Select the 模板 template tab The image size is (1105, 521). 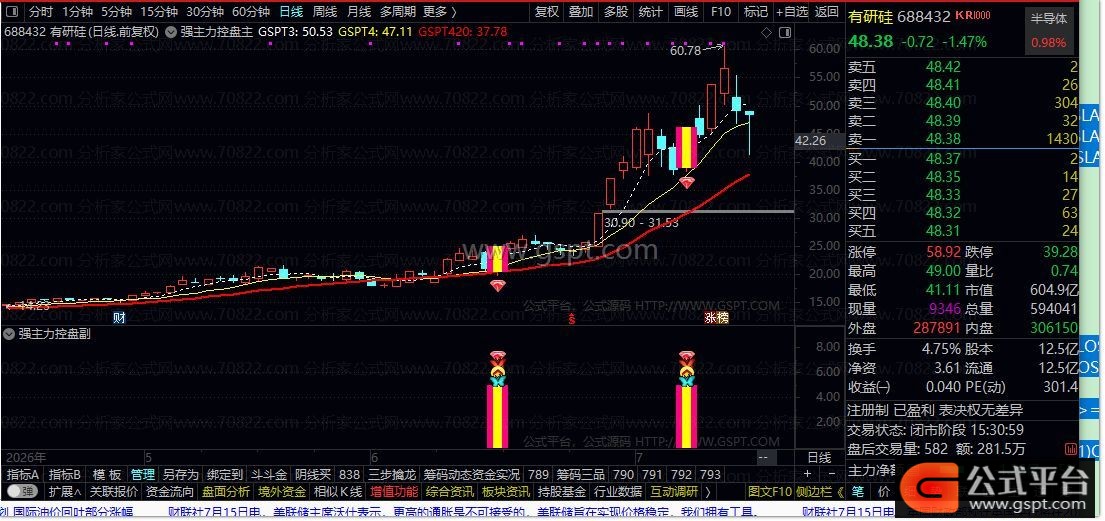pyautogui.click(x=106, y=474)
